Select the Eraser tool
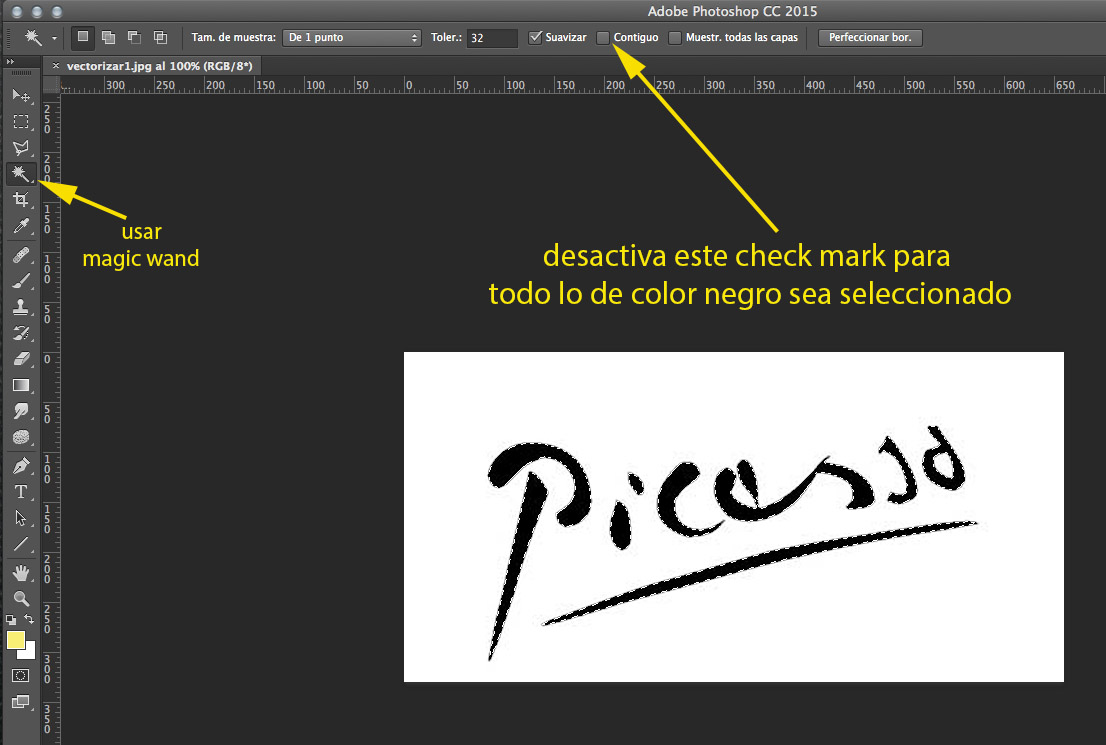1106x745 pixels. pyautogui.click(x=21, y=359)
